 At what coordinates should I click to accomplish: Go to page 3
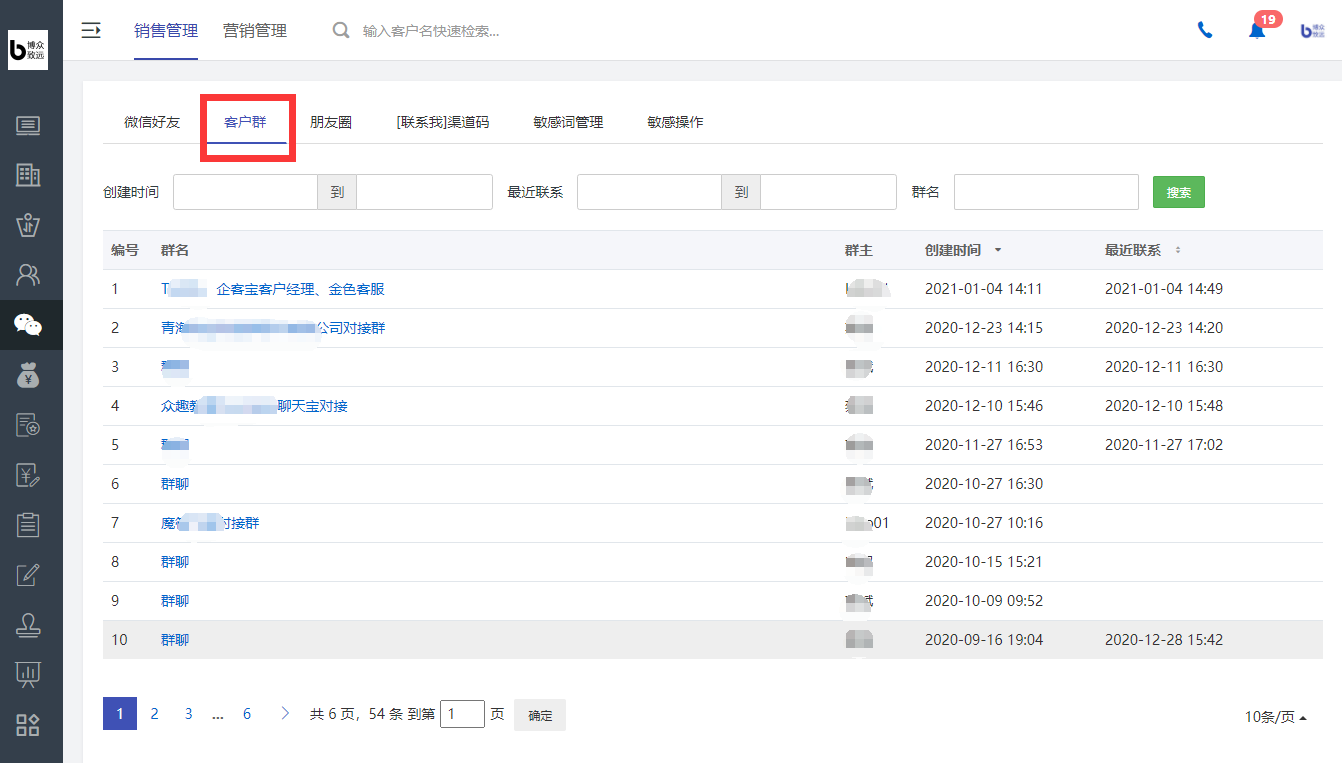click(x=188, y=714)
